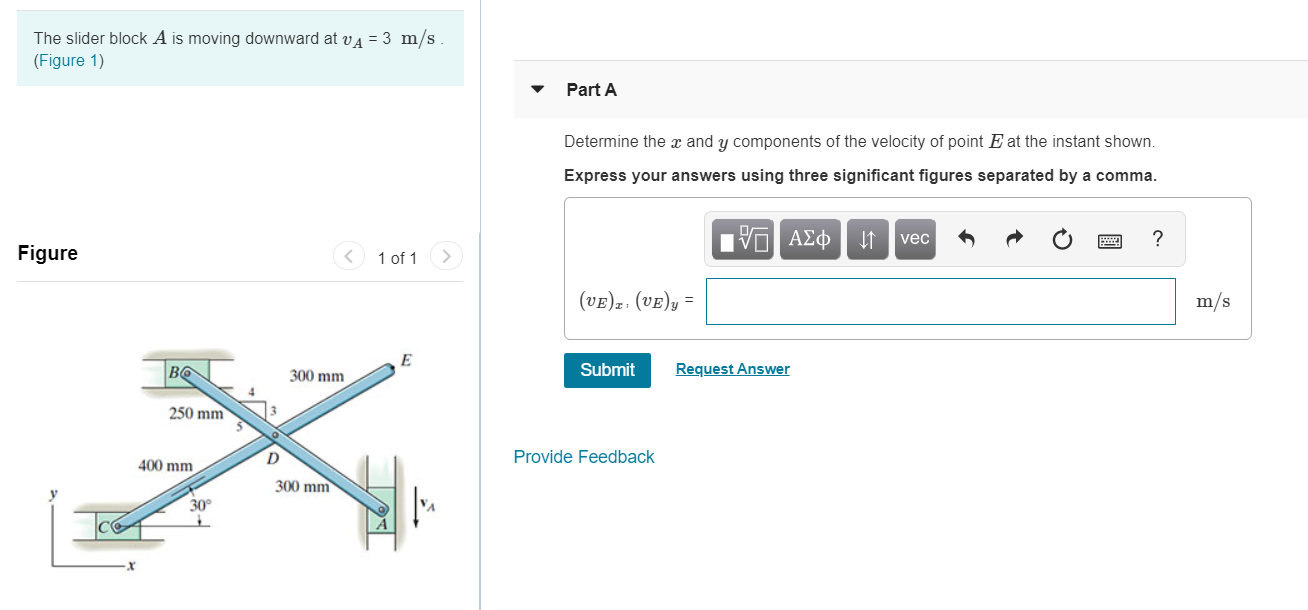Image resolution: width=1308 pixels, height=610 pixels.
Task: Open the math template palette icon
Action: tap(745, 239)
